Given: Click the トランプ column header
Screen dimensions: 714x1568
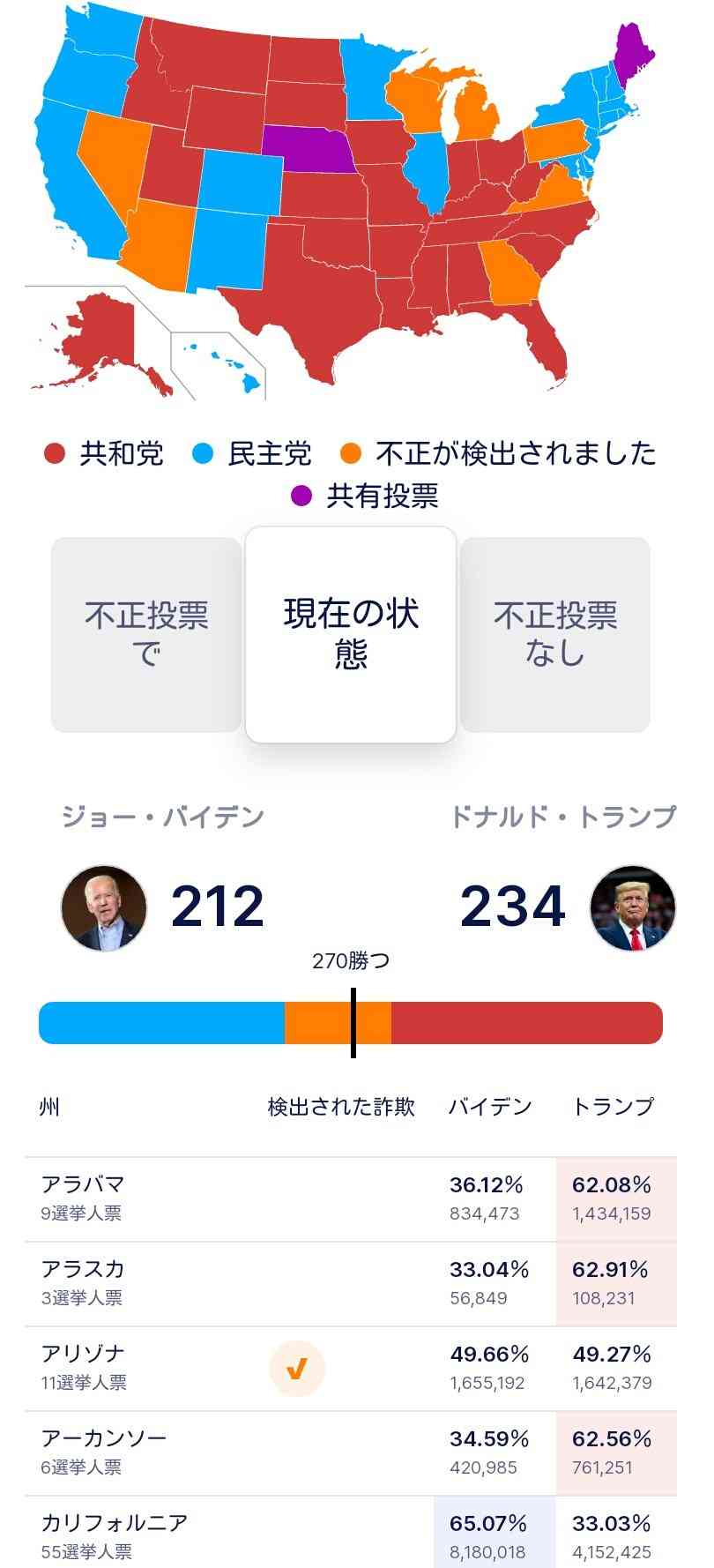Looking at the screenshot, I should click(614, 1107).
